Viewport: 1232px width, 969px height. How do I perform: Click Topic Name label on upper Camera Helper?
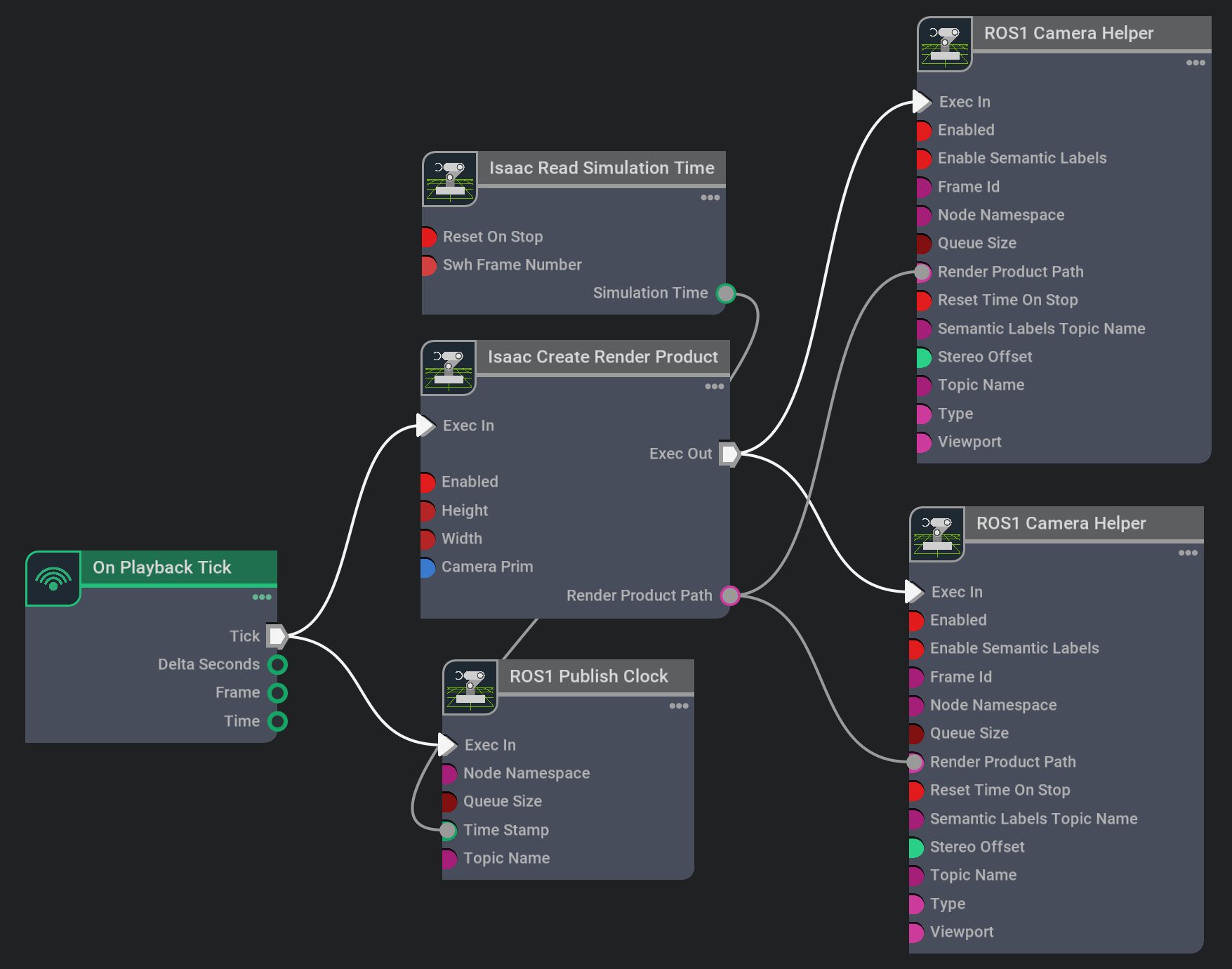(981, 385)
